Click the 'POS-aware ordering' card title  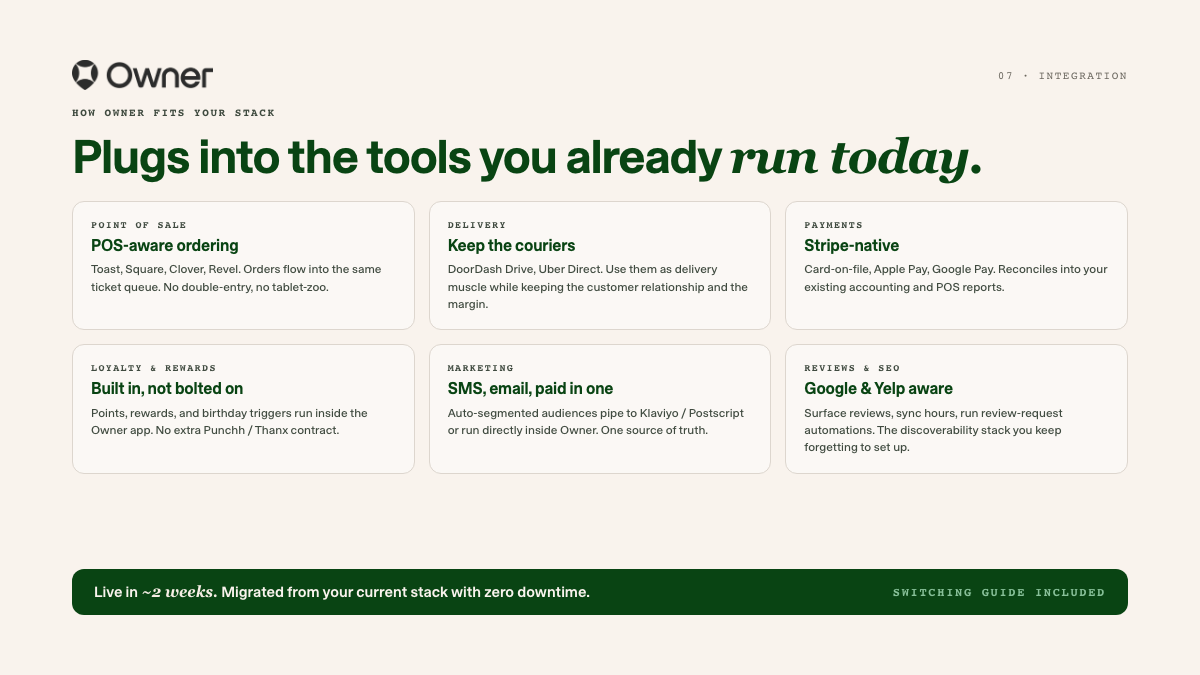tap(165, 245)
